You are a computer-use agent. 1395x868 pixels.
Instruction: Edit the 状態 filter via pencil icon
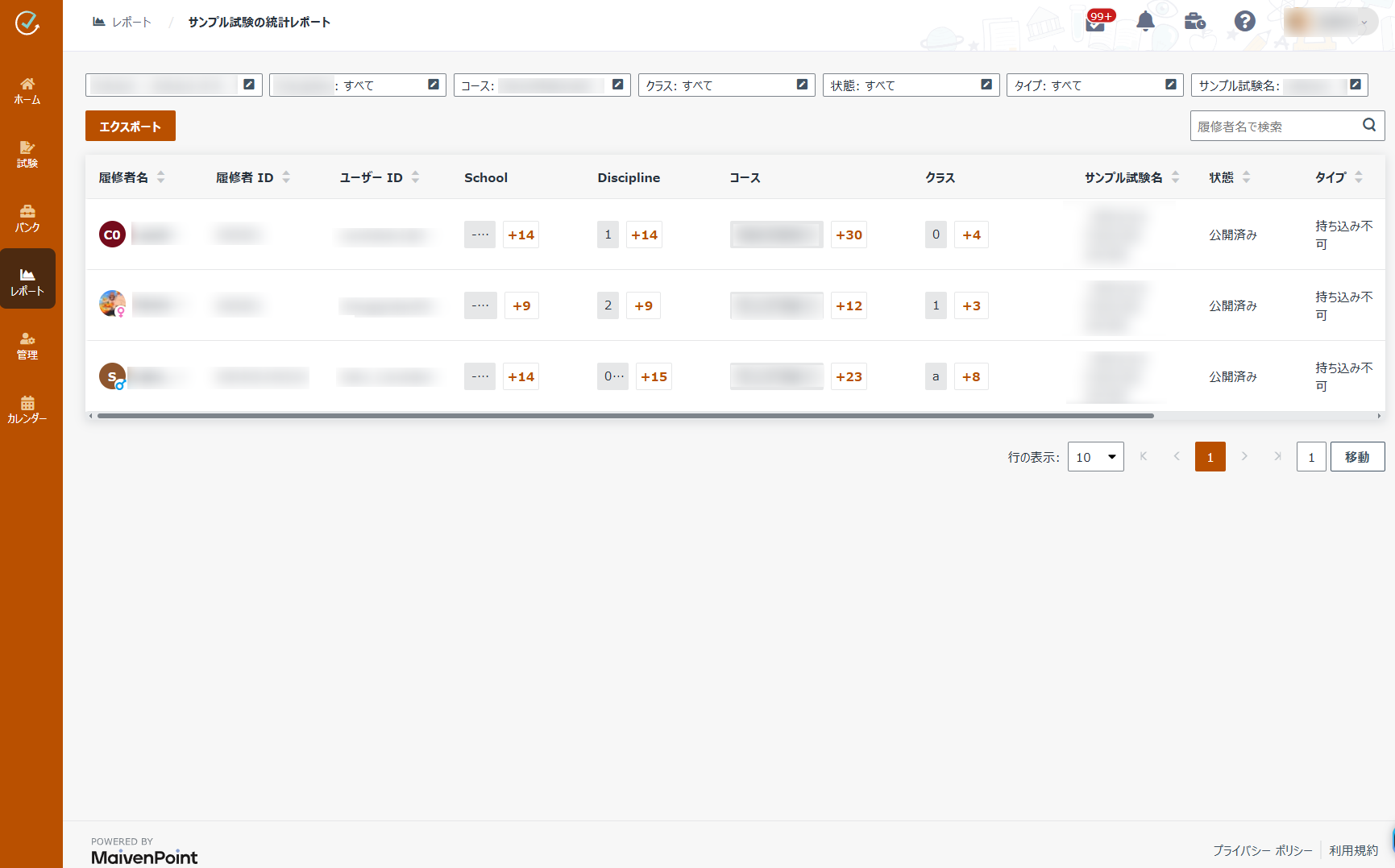click(x=986, y=85)
